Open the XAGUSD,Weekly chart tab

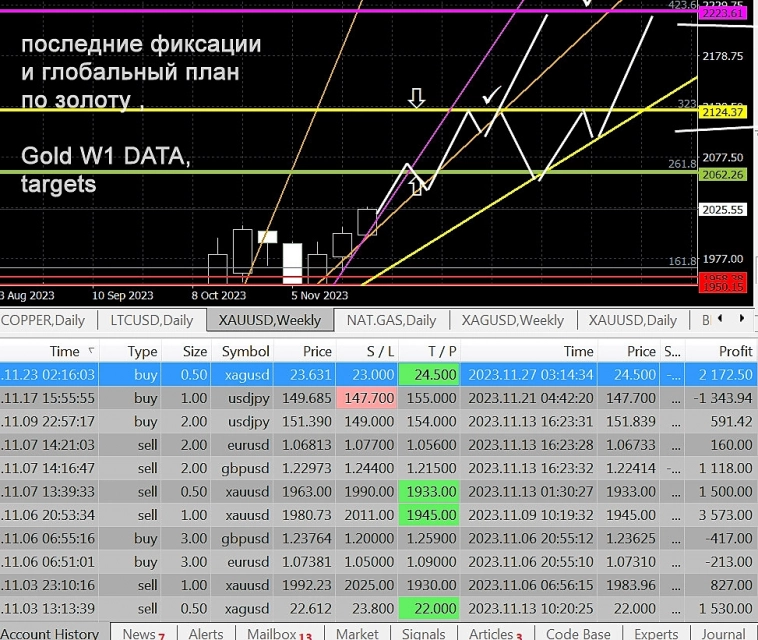click(512, 320)
